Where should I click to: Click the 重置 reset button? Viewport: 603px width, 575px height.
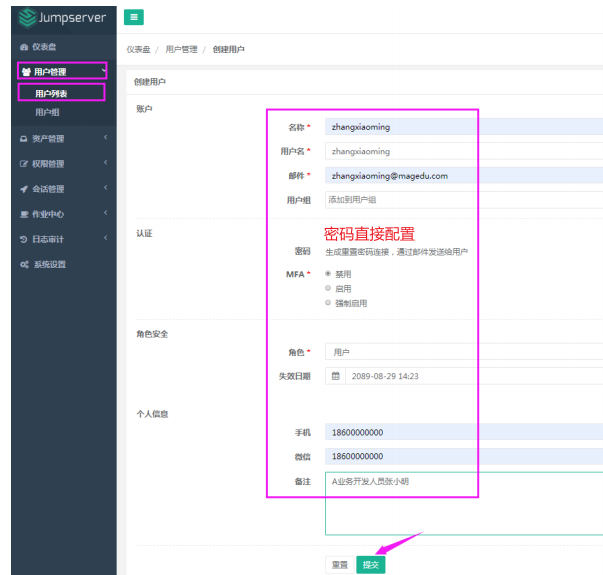[x=340, y=565]
